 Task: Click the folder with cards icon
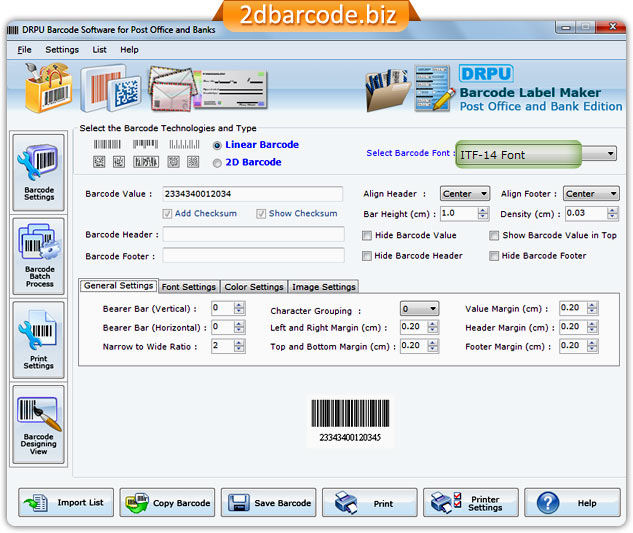tap(388, 90)
